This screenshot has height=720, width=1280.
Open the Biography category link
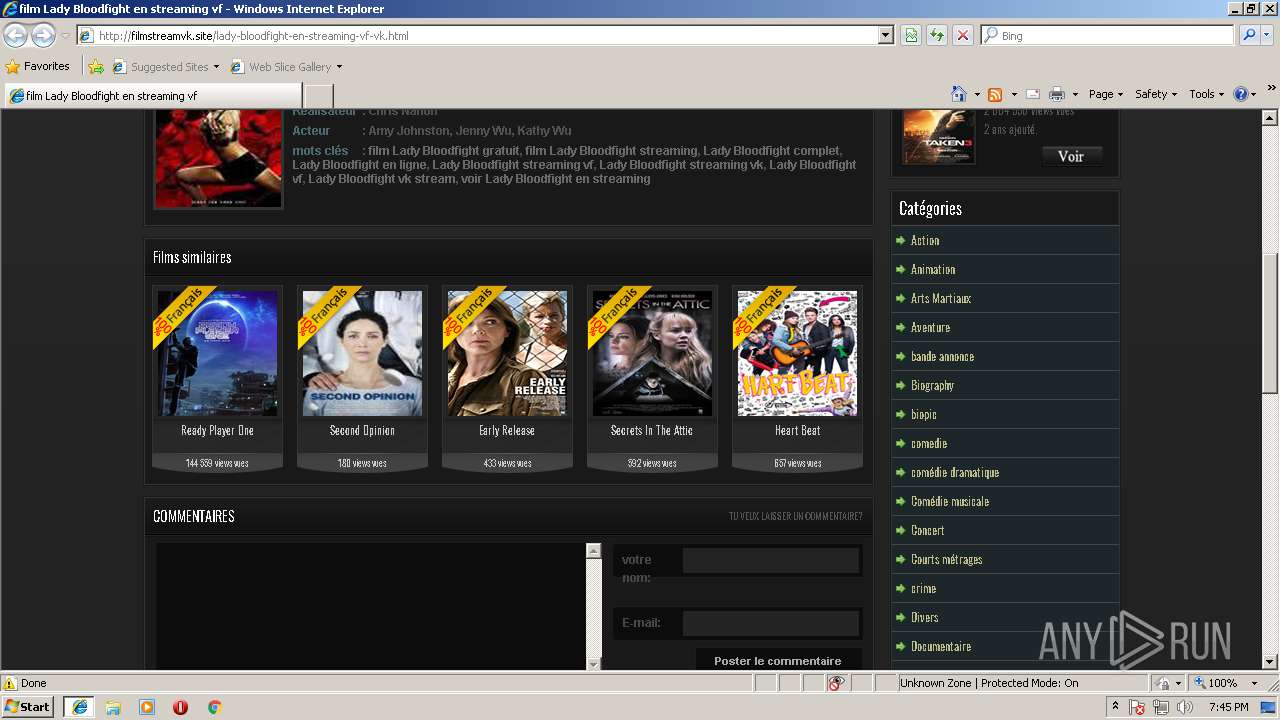(932, 386)
